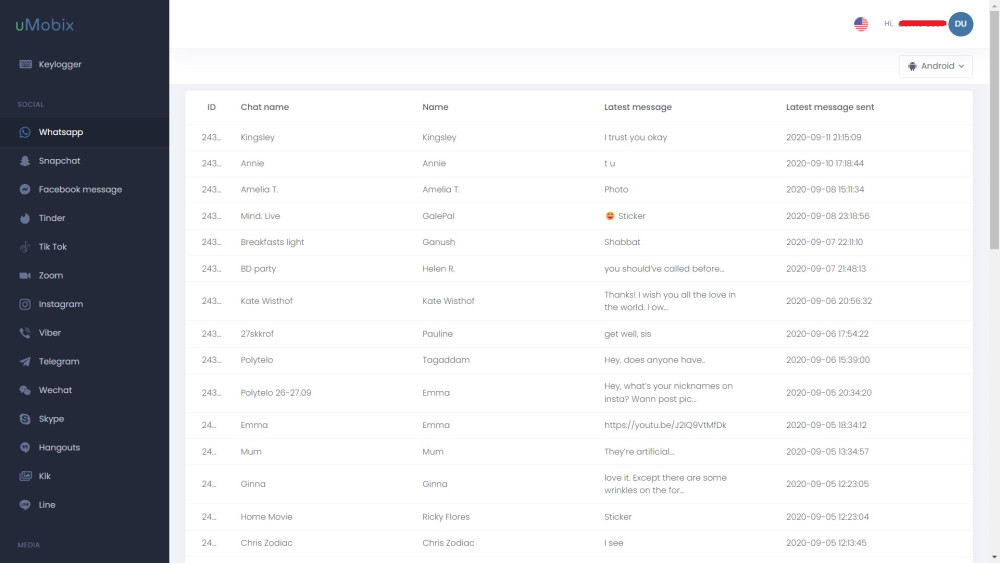Open the Amelia T. chat name
The image size is (1000, 563).
[259, 189]
